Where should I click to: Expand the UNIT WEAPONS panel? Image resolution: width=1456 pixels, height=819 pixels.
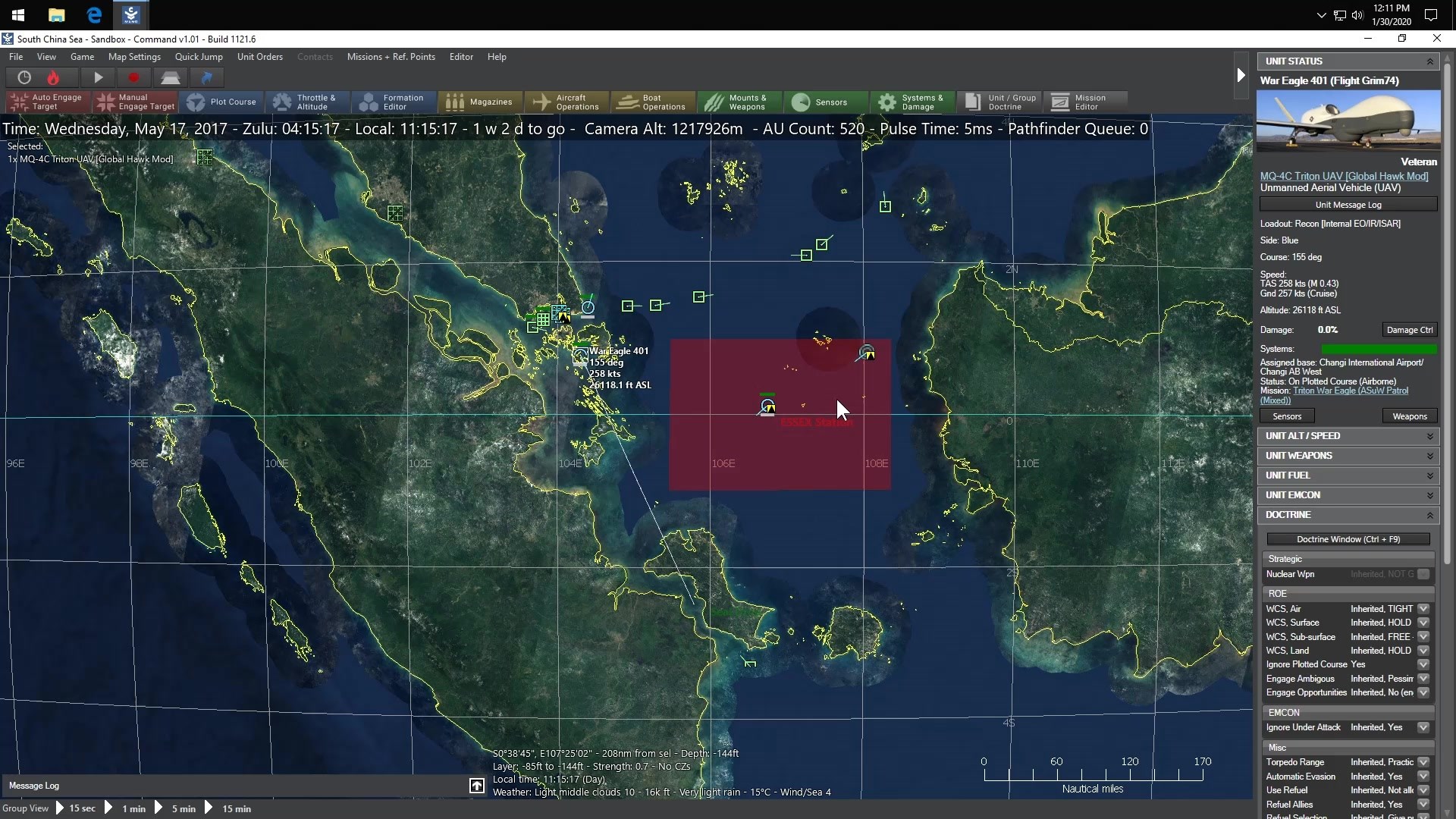pos(1429,456)
